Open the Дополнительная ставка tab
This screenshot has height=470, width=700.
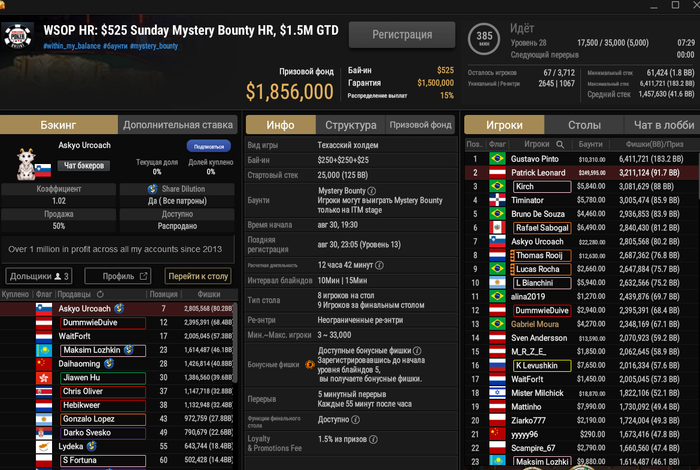pos(178,125)
